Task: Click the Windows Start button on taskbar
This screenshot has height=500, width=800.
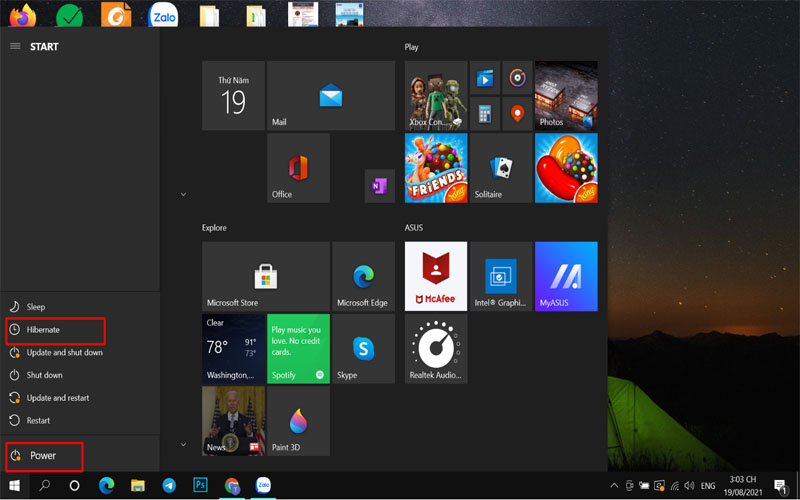Action: coord(16,486)
